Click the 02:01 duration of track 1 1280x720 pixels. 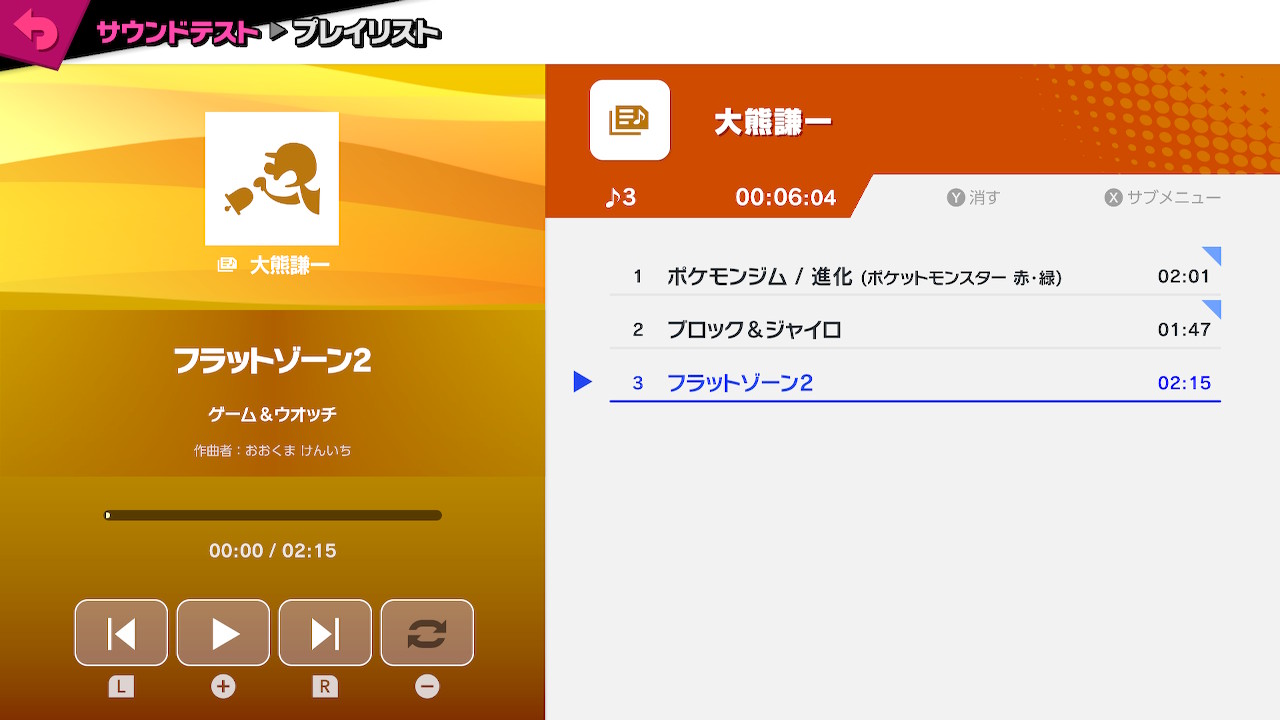point(1184,277)
